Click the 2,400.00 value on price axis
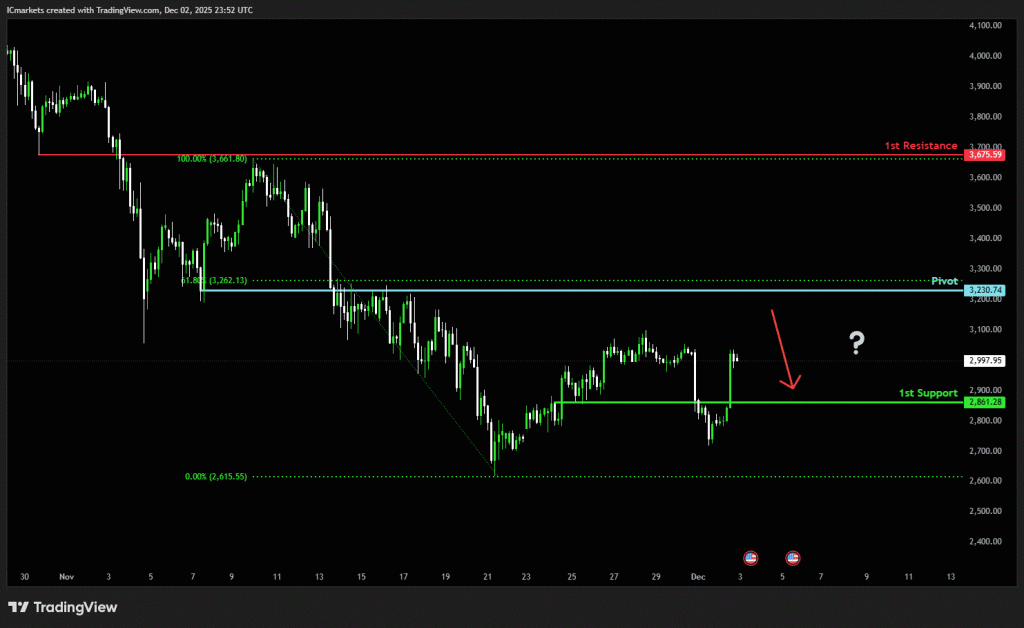This screenshot has height=628, width=1024. tap(985, 541)
